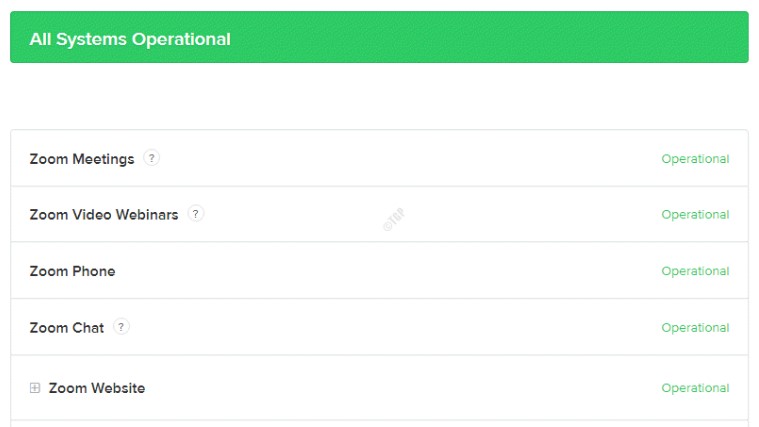This screenshot has height=427, width=759.
Task: Click Operational status of Zoom Chat
Action: pos(695,328)
